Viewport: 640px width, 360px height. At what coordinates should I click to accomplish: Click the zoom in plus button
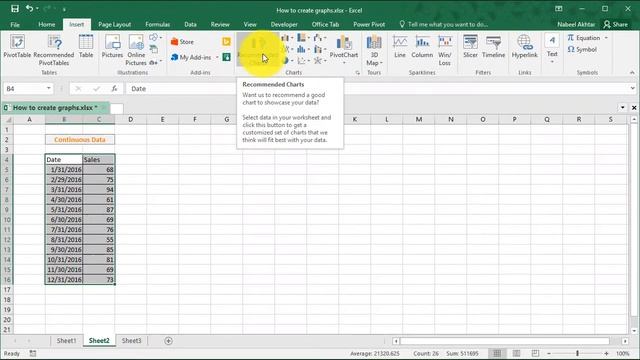[607, 353]
